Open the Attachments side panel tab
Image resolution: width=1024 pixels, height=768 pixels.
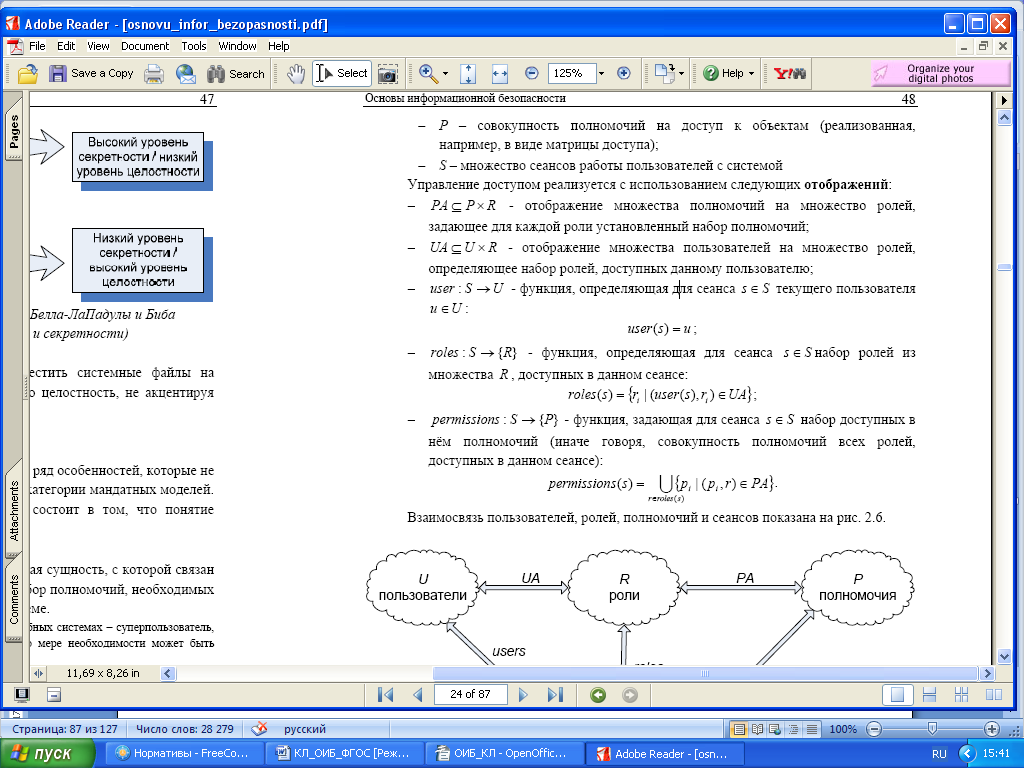coord(14,511)
